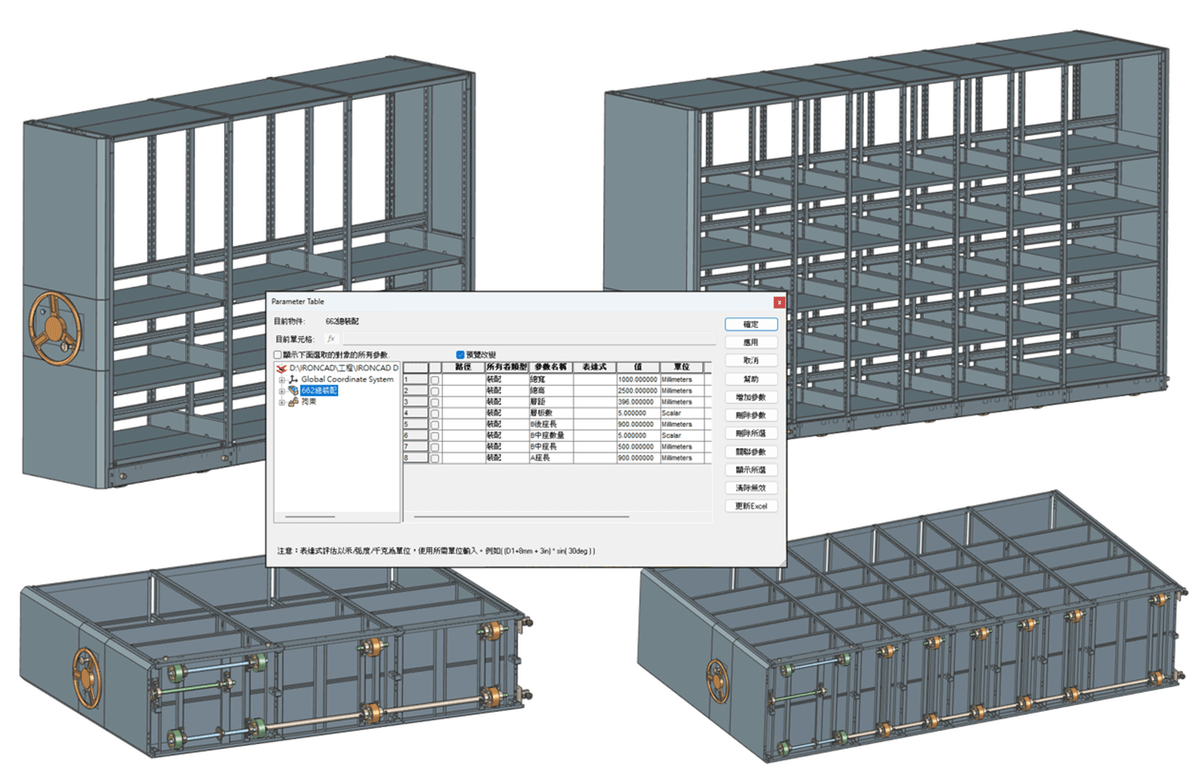Click the 確定 OK button
This screenshot has height=780, width=1200.
(751, 325)
